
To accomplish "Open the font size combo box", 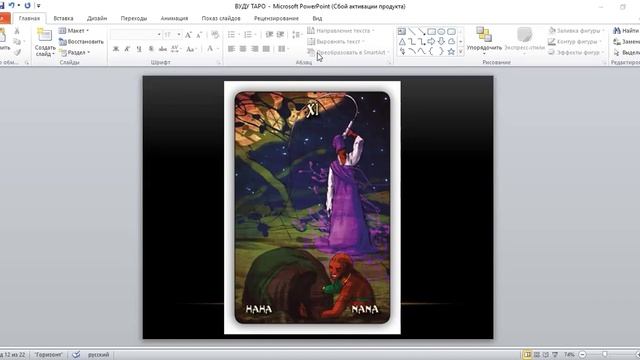I will pyautogui.click(x=172, y=35).
